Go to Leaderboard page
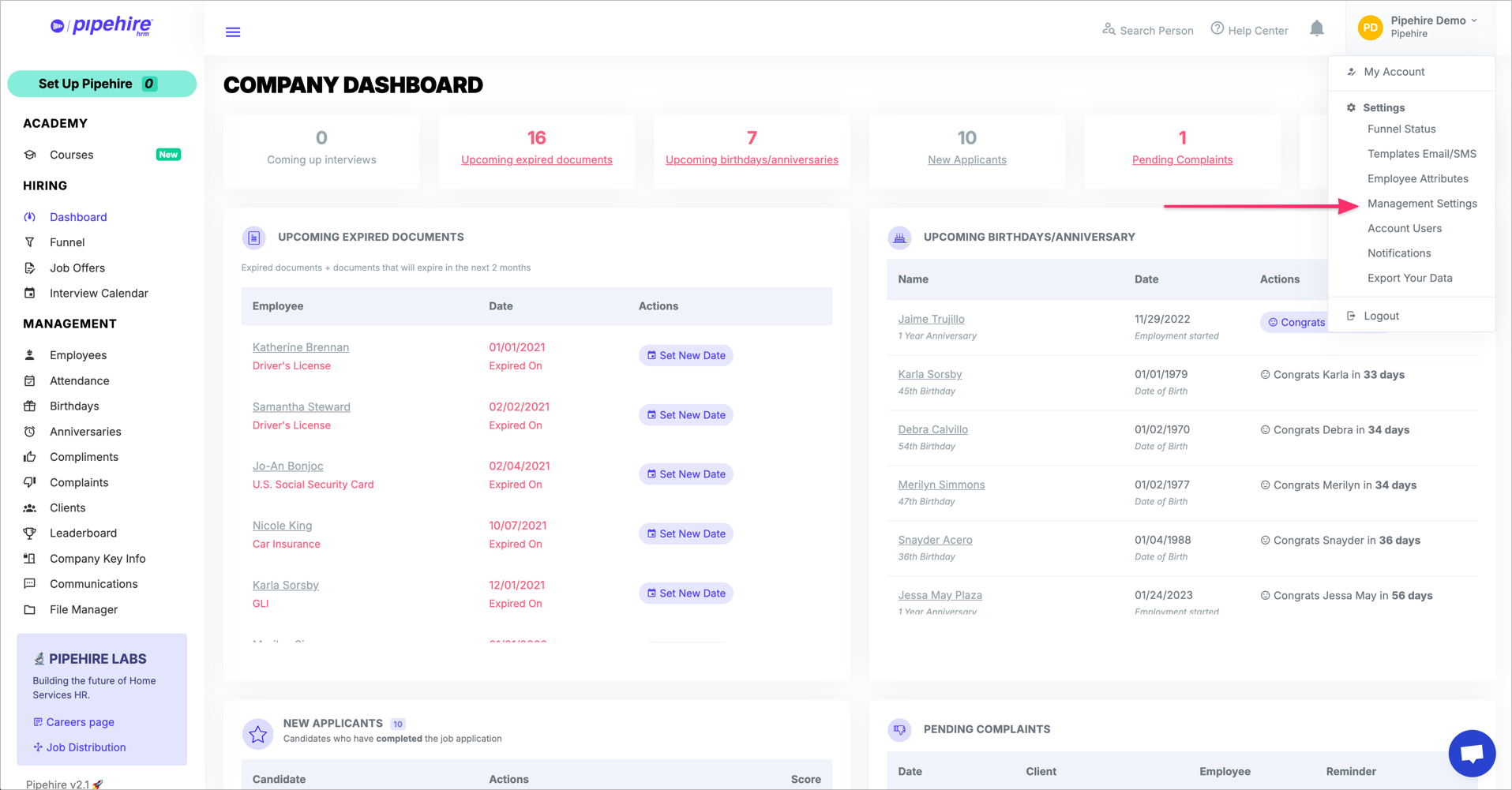The height and width of the screenshot is (790, 1512). coord(83,533)
